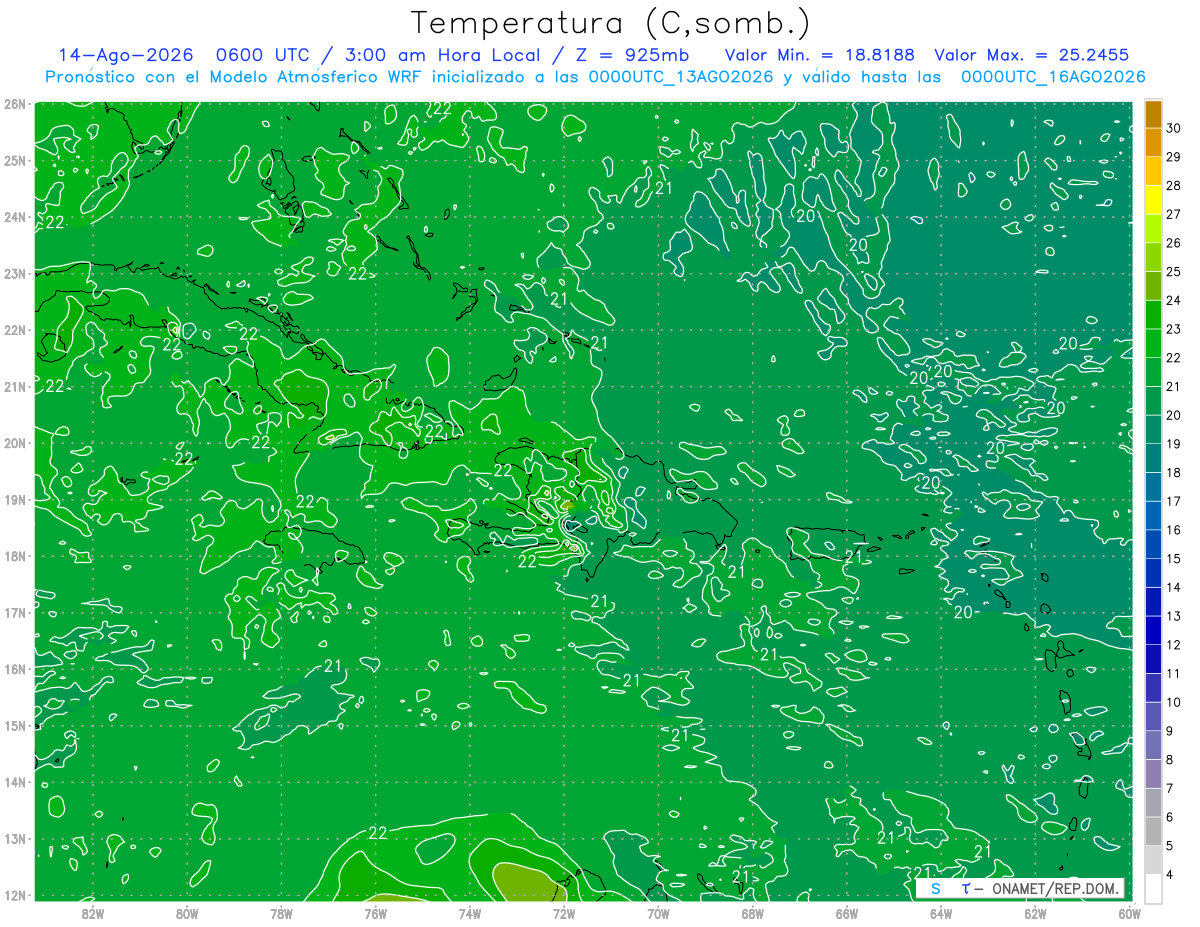Click valid-until time "0000UTC_16AGO2026"
Viewport: 1200px width, 927px height.
[x=1053, y=77]
